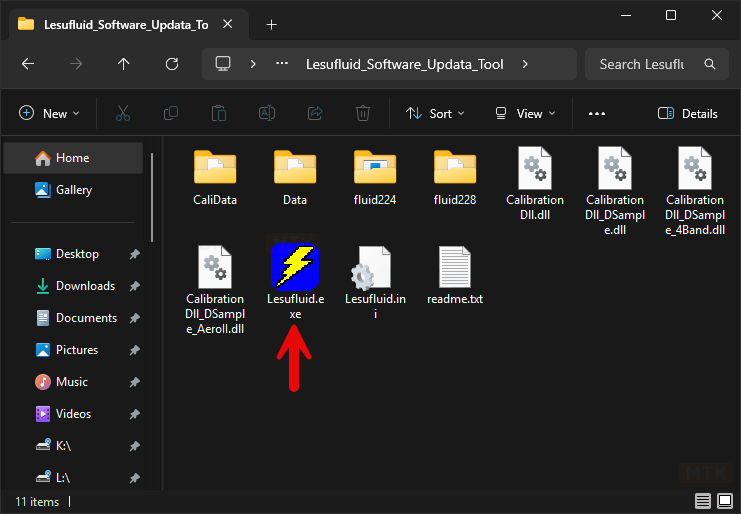
Task: Go to Downloads in sidebar
Action: click(84, 286)
